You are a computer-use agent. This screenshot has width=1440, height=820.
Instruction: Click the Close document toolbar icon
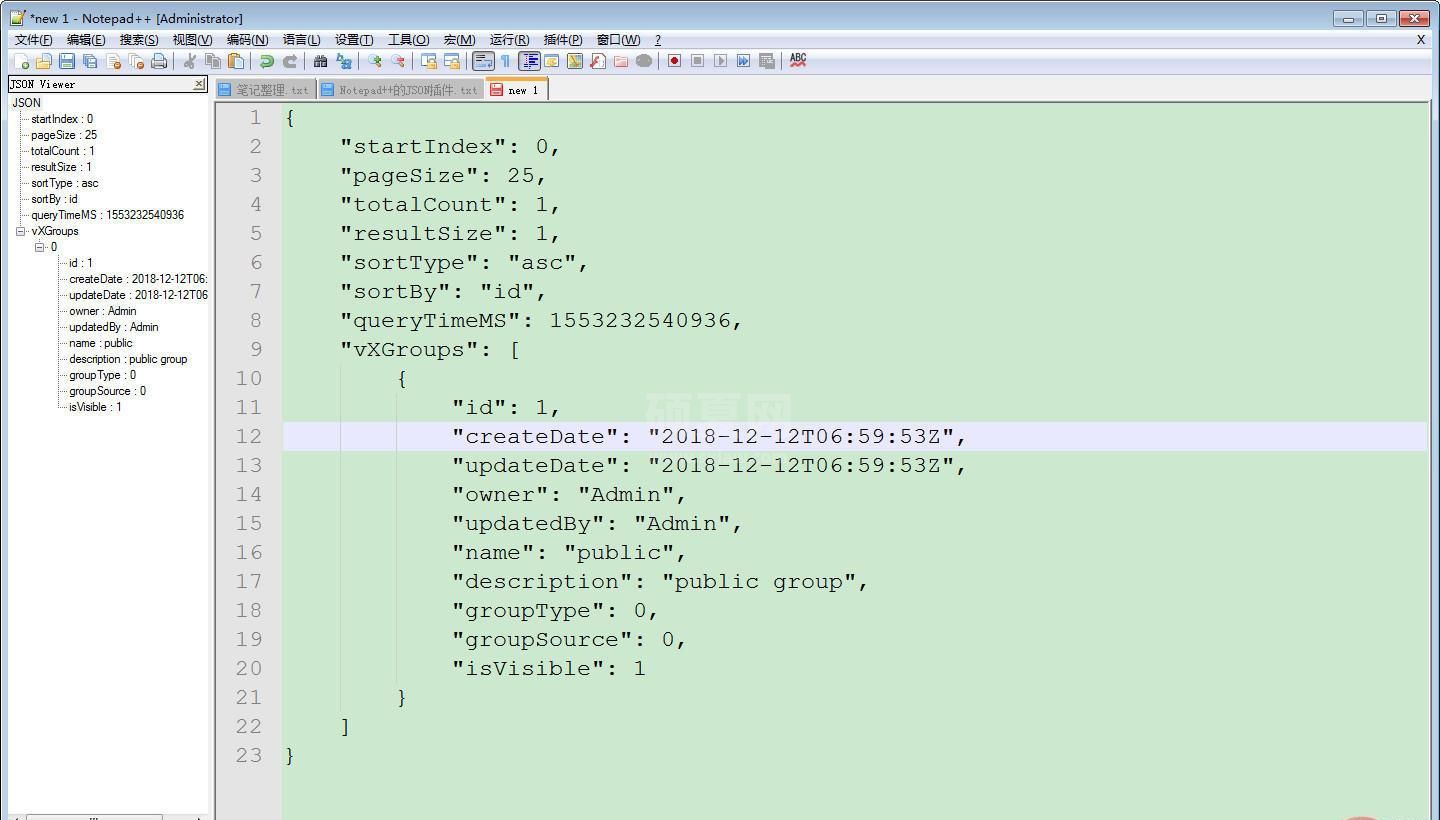point(113,61)
